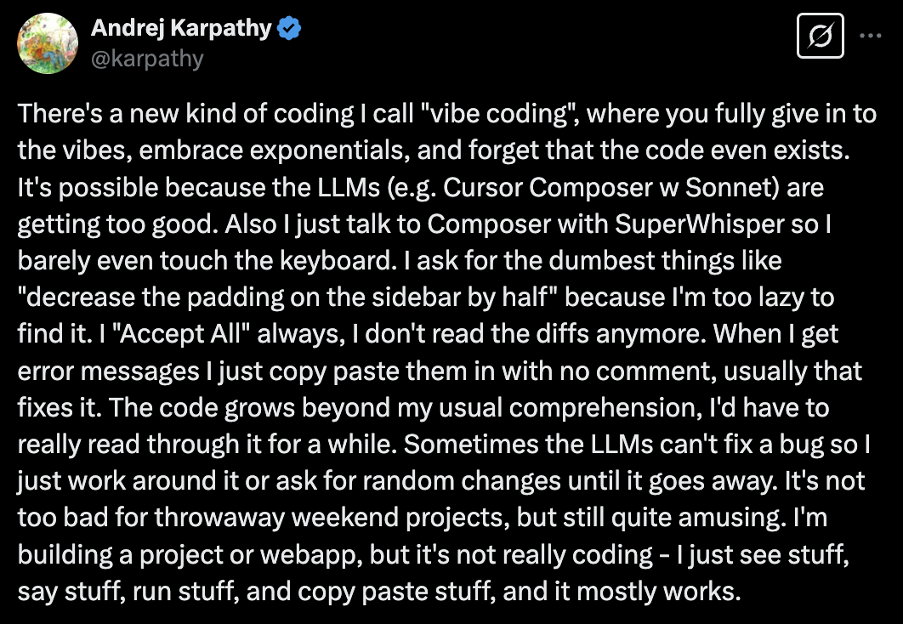This screenshot has width=904, height=624.
Task: Click the words "error messages" in the post
Action: point(108,371)
